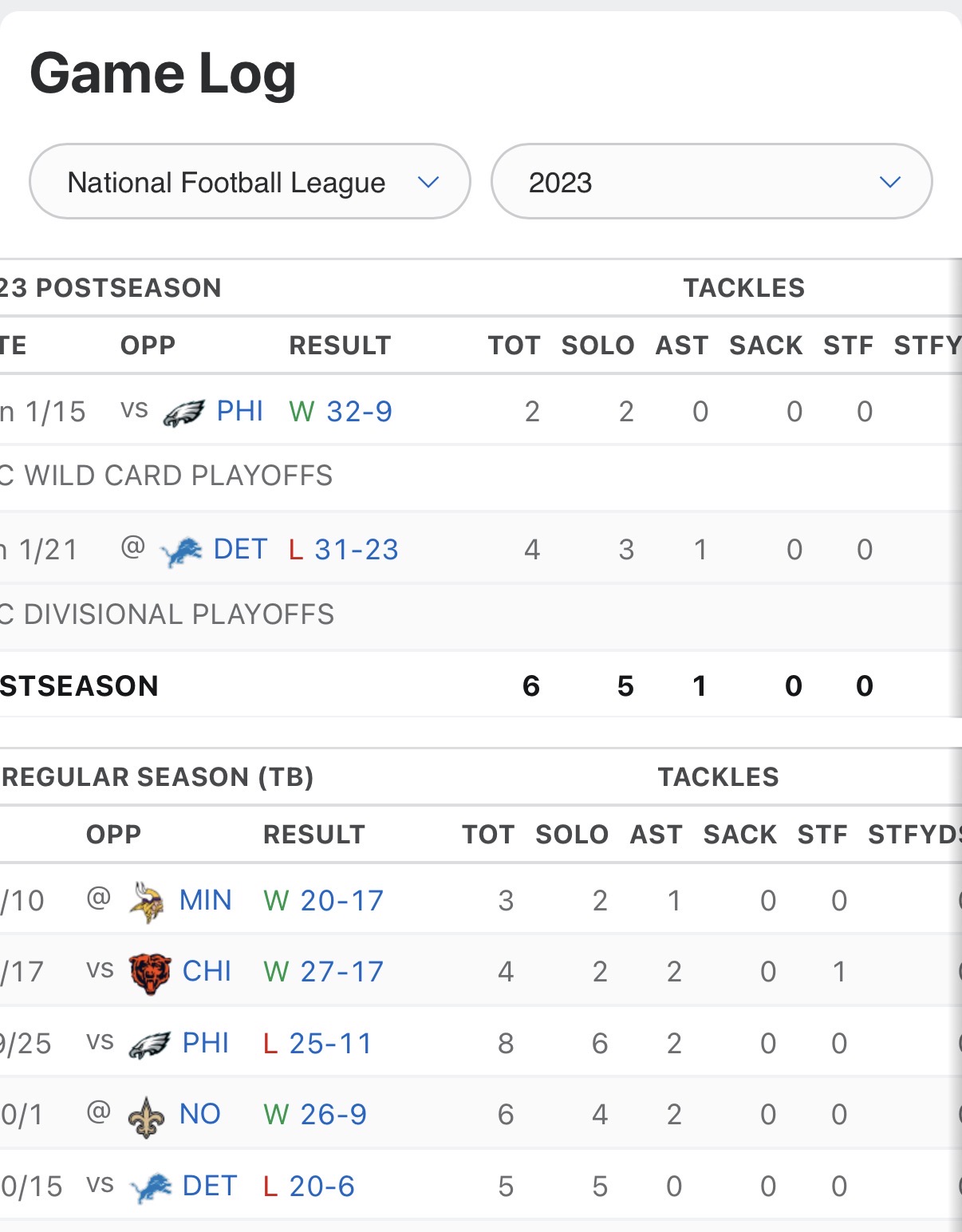
Task: Open the W 32-9 game result link
Action: [341, 412]
